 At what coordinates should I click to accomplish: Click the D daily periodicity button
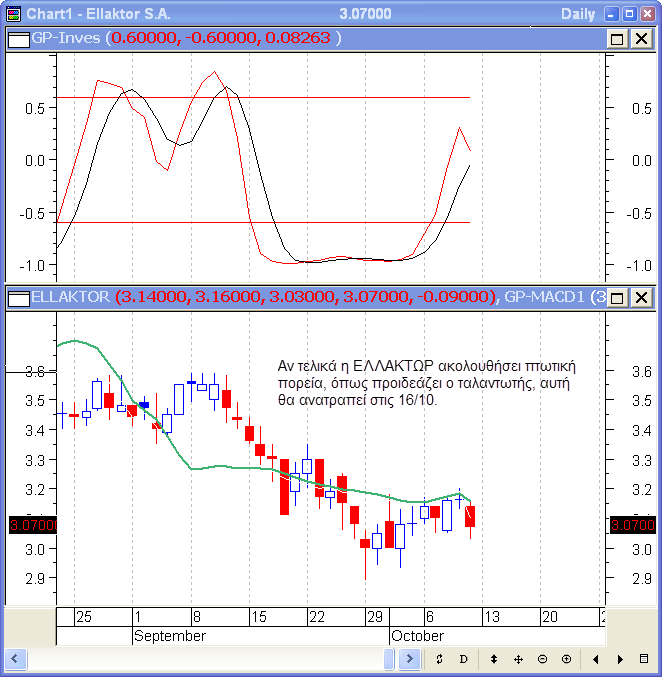(x=463, y=659)
